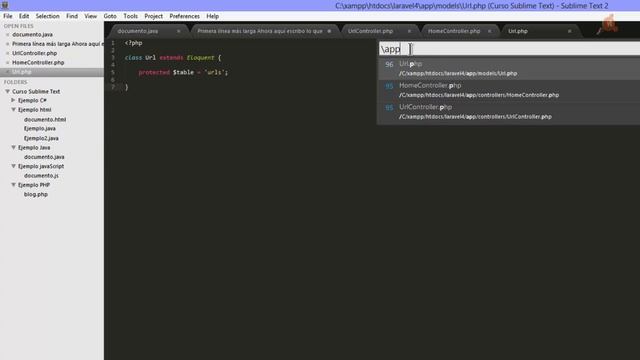Switch to the UrlController.php tab
640x360 pixels.
tap(371, 31)
